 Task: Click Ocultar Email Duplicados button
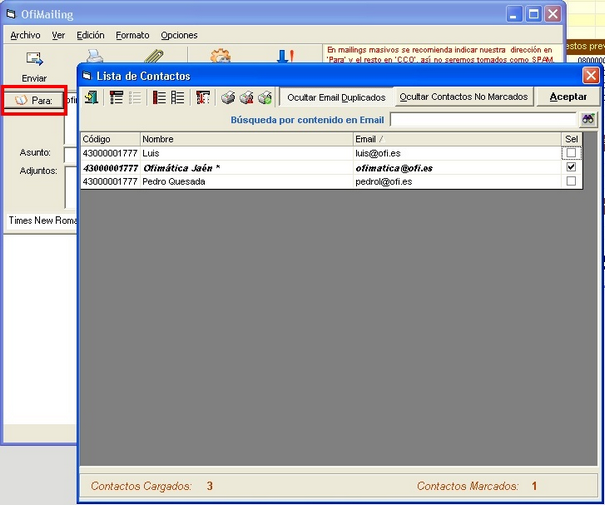tap(336, 97)
